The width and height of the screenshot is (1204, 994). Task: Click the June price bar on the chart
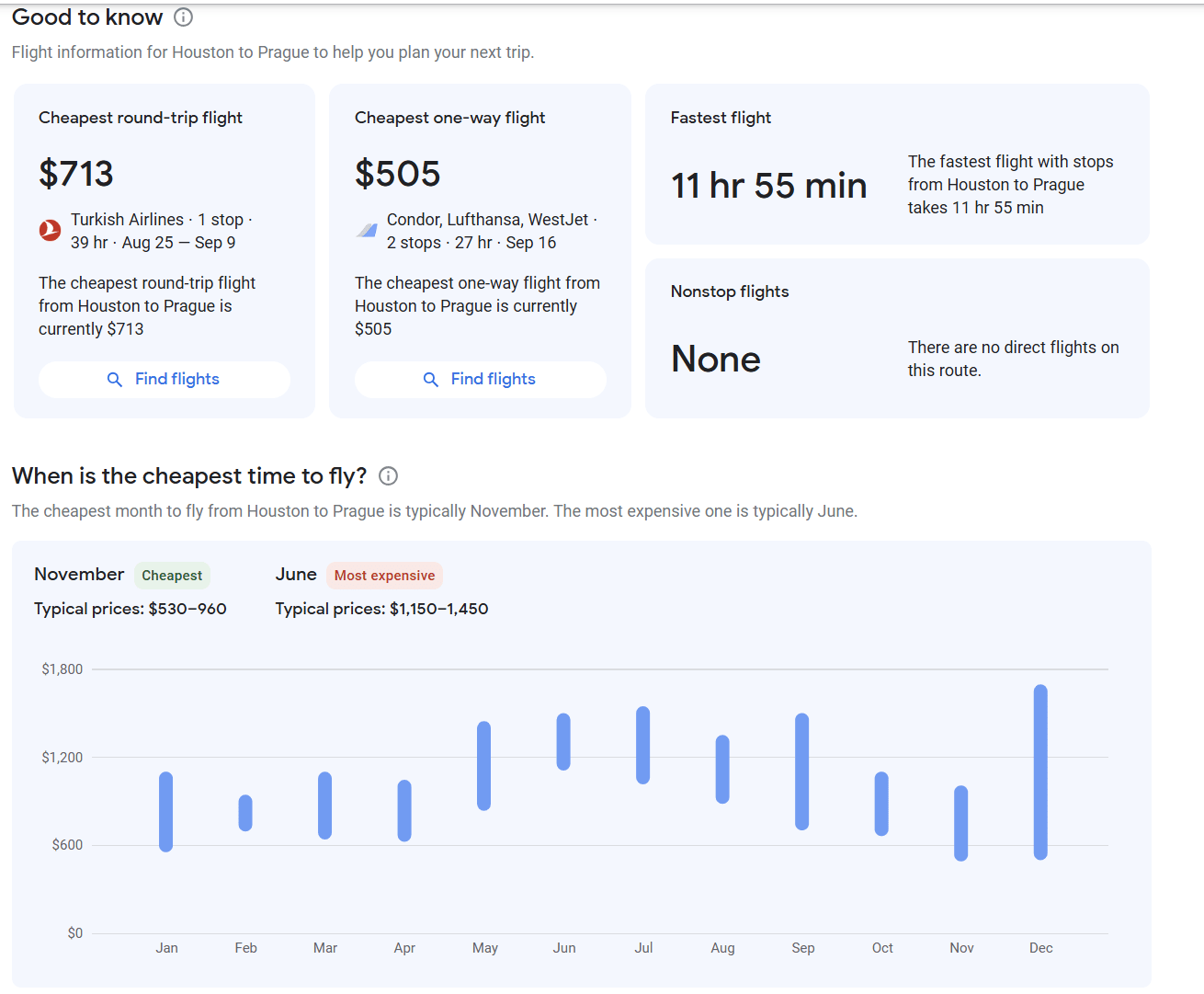click(564, 740)
